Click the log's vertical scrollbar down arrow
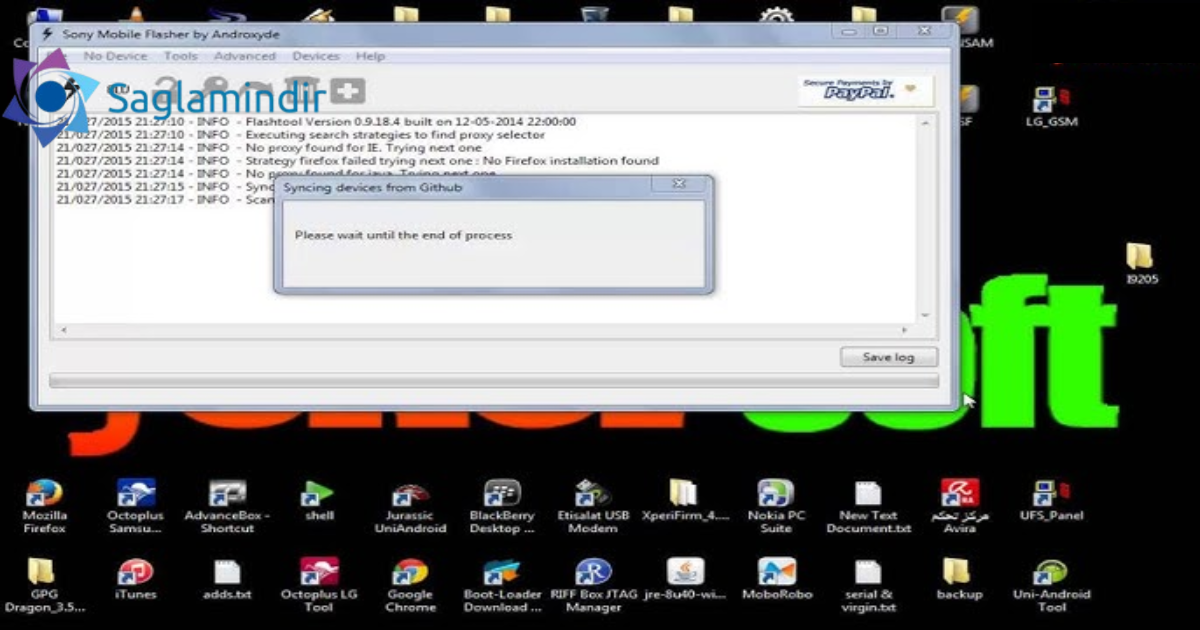The height and width of the screenshot is (630, 1200). (x=925, y=316)
